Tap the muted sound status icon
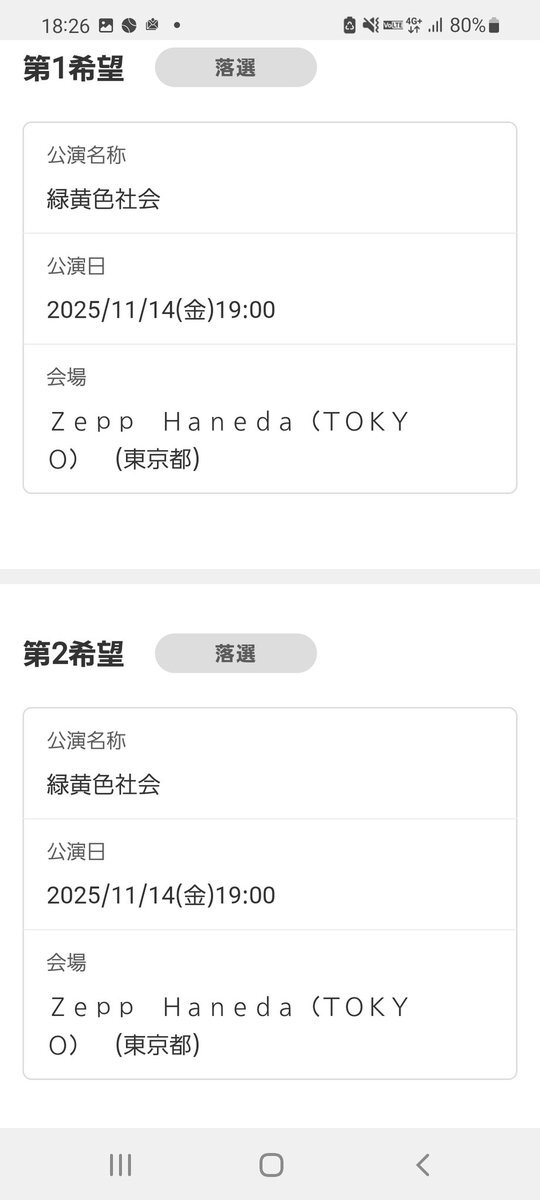This screenshot has height=1200, width=540. [x=371, y=25]
